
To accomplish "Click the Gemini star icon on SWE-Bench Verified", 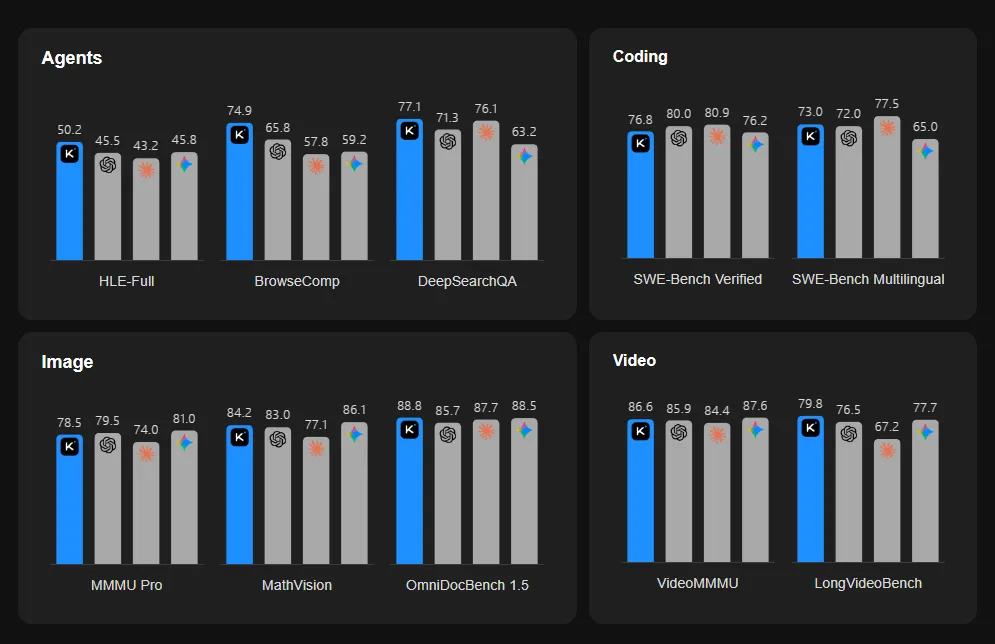I will [x=755, y=144].
